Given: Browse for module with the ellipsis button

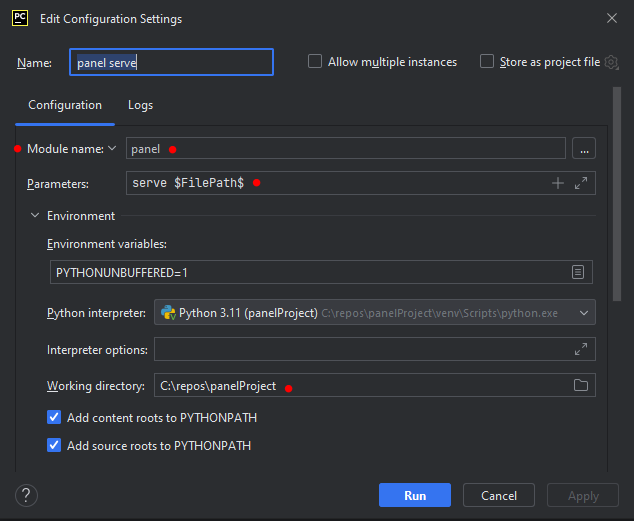Looking at the screenshot, I should tap(584, 148).
